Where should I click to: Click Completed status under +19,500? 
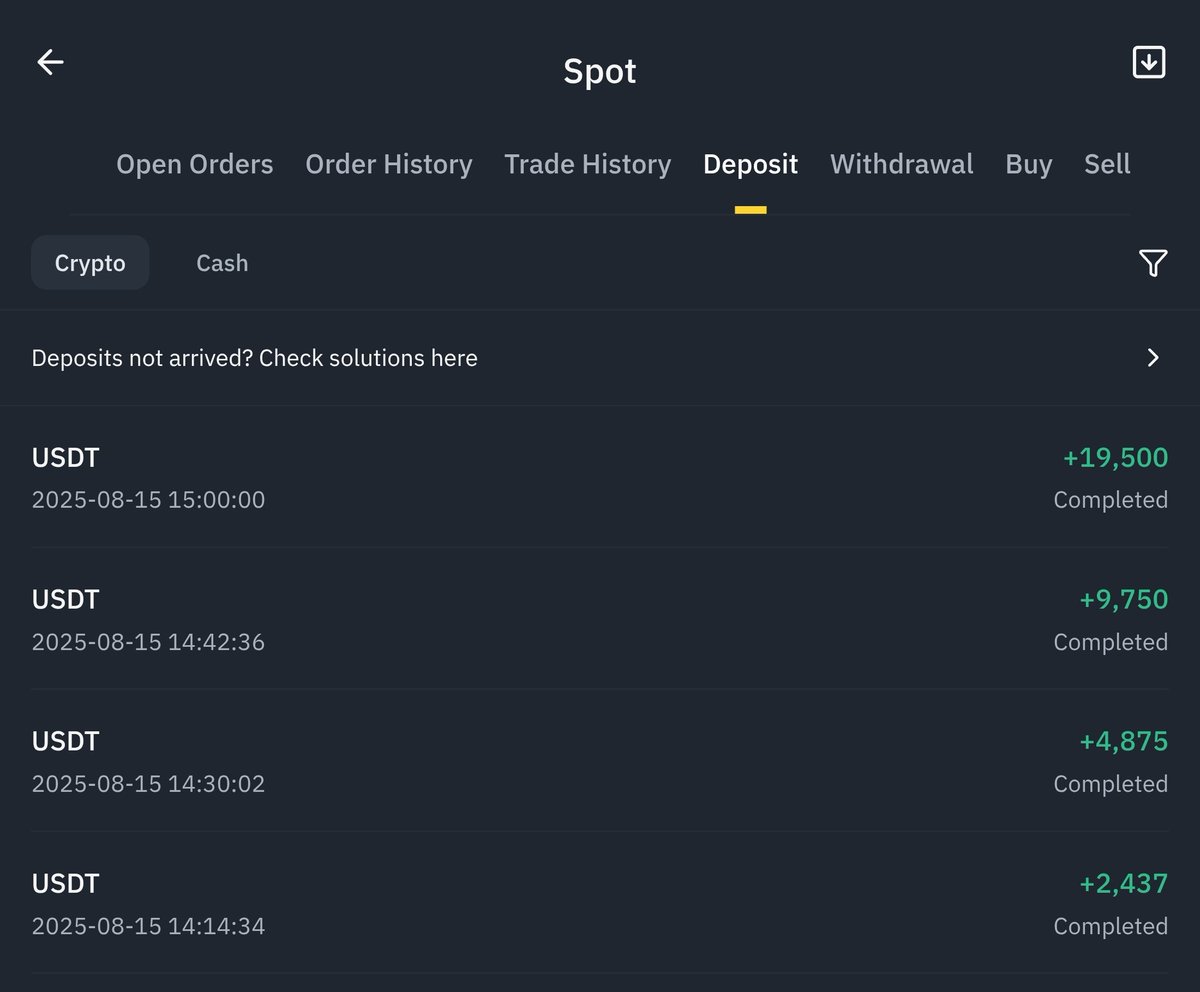tap(1111, 500)
